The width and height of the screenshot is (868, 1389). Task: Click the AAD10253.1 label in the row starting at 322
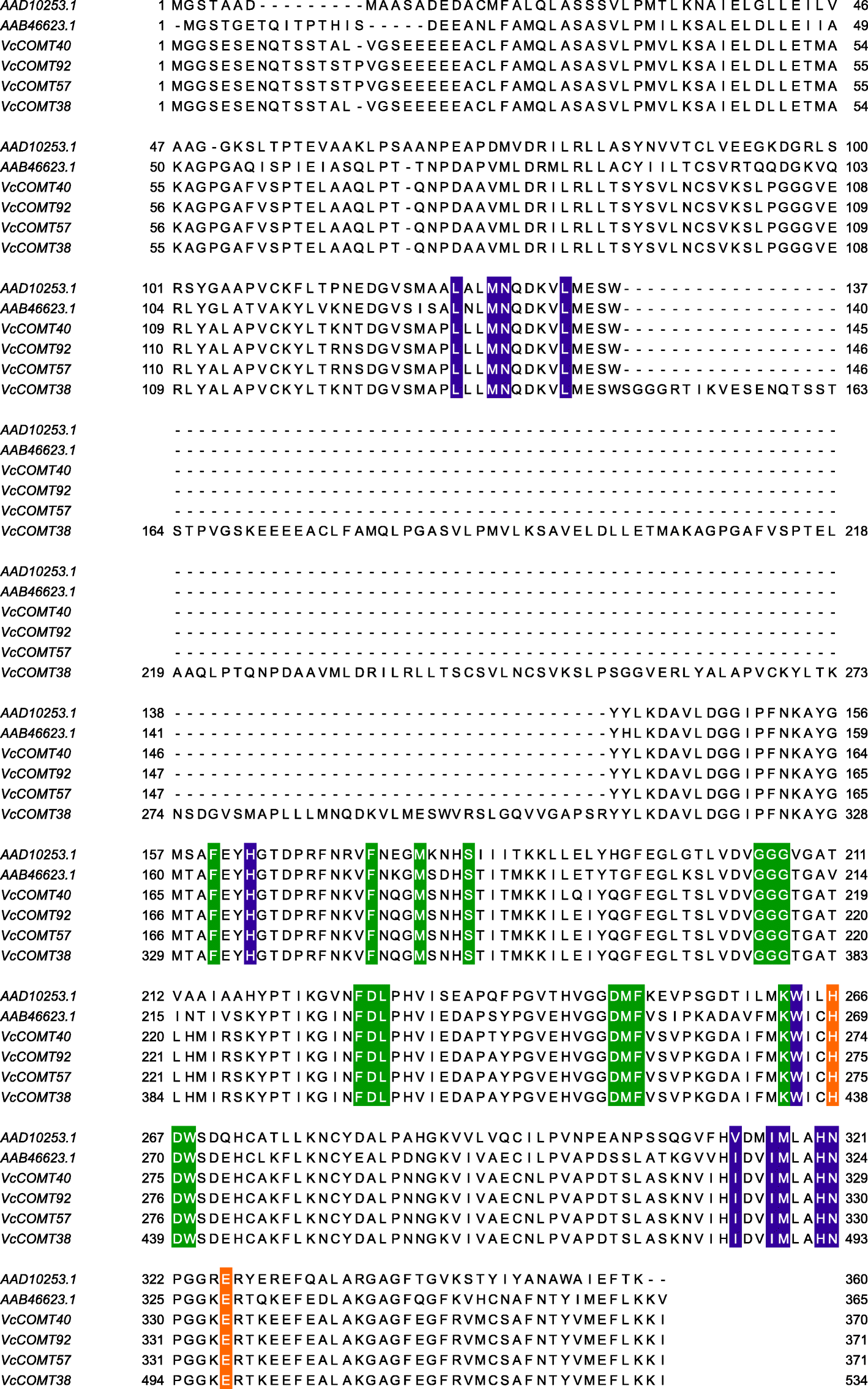pos(39,1279)
